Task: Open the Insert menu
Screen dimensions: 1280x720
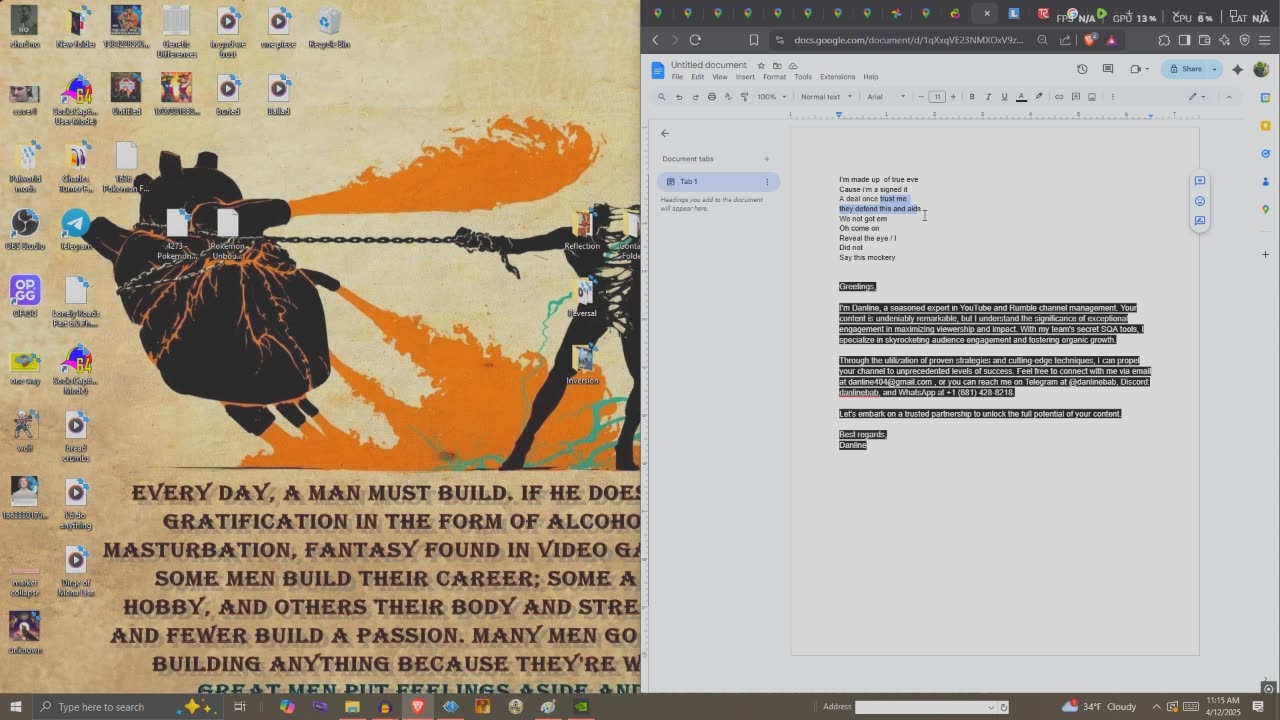Action: [x=745, y=77]
